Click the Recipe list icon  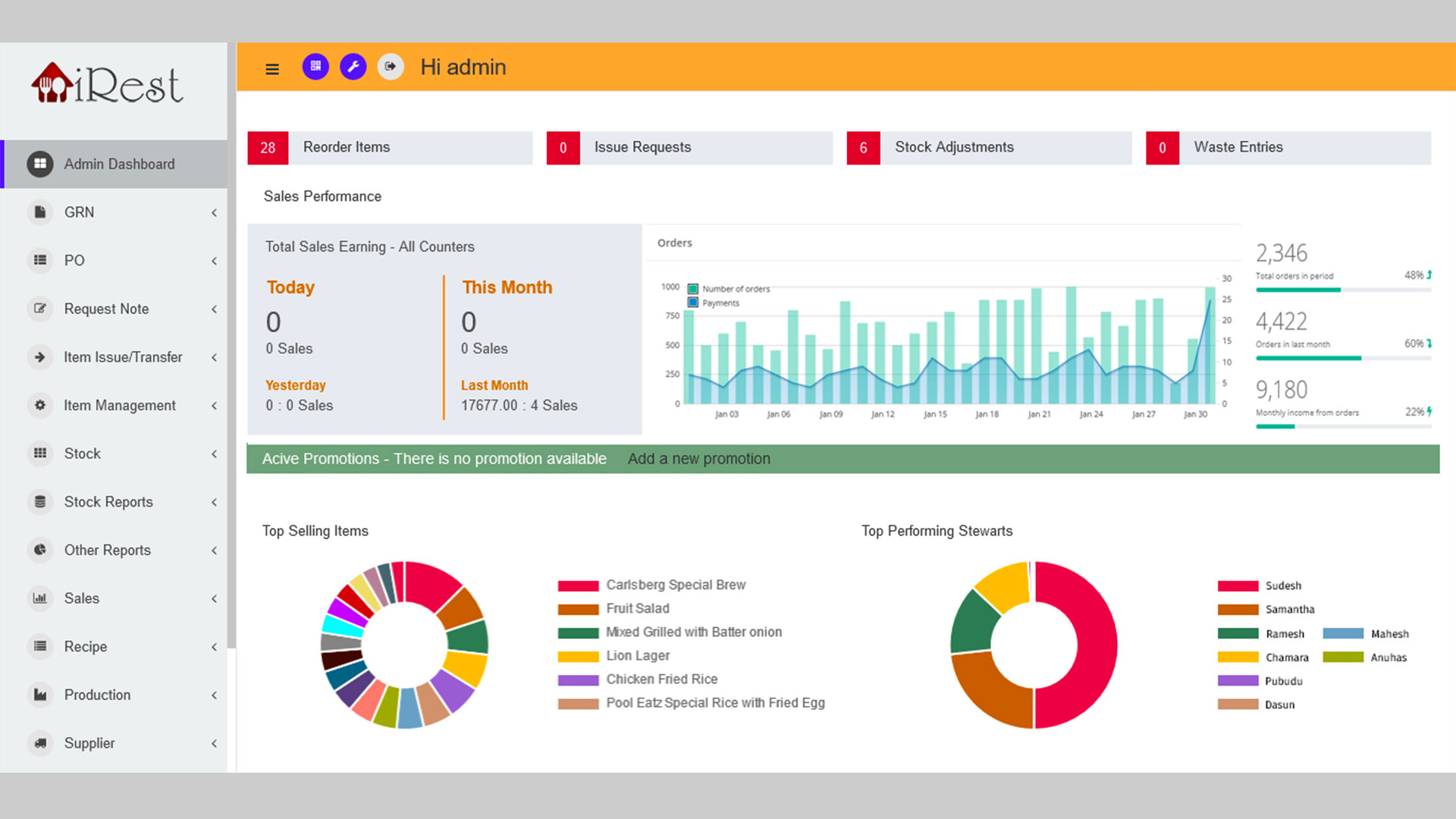(40, 647)
